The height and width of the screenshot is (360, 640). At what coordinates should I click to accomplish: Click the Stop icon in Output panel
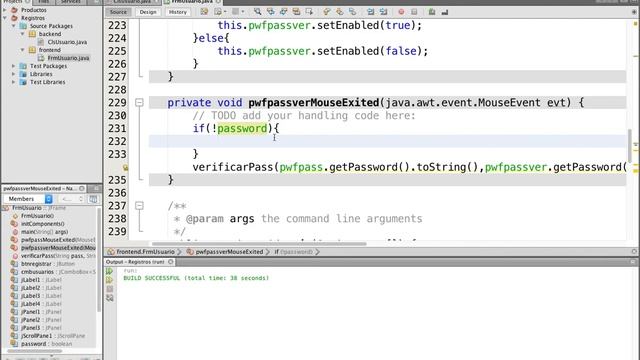tap(109, 289)
